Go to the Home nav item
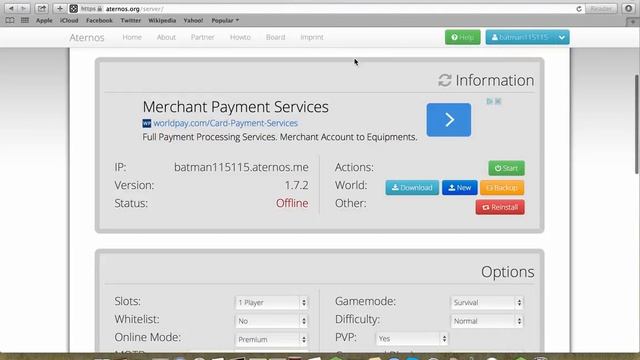 click(132, 37)
